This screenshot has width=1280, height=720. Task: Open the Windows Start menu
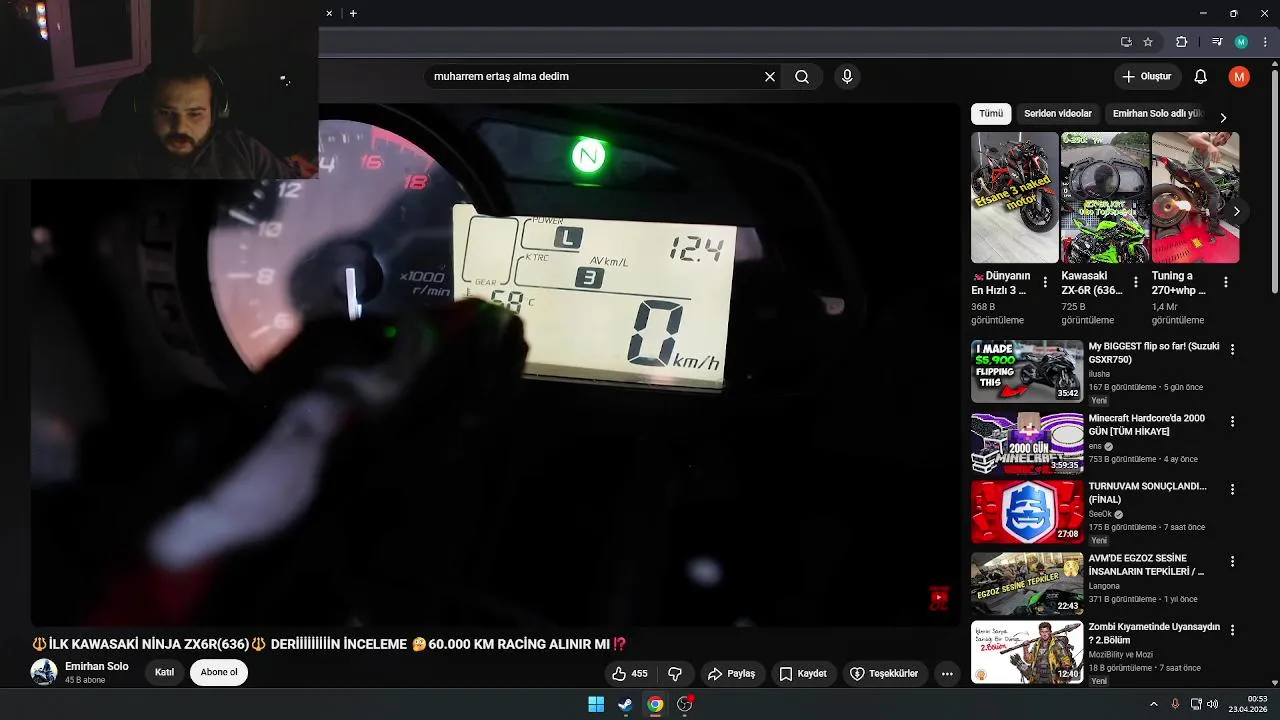point(596,704)
